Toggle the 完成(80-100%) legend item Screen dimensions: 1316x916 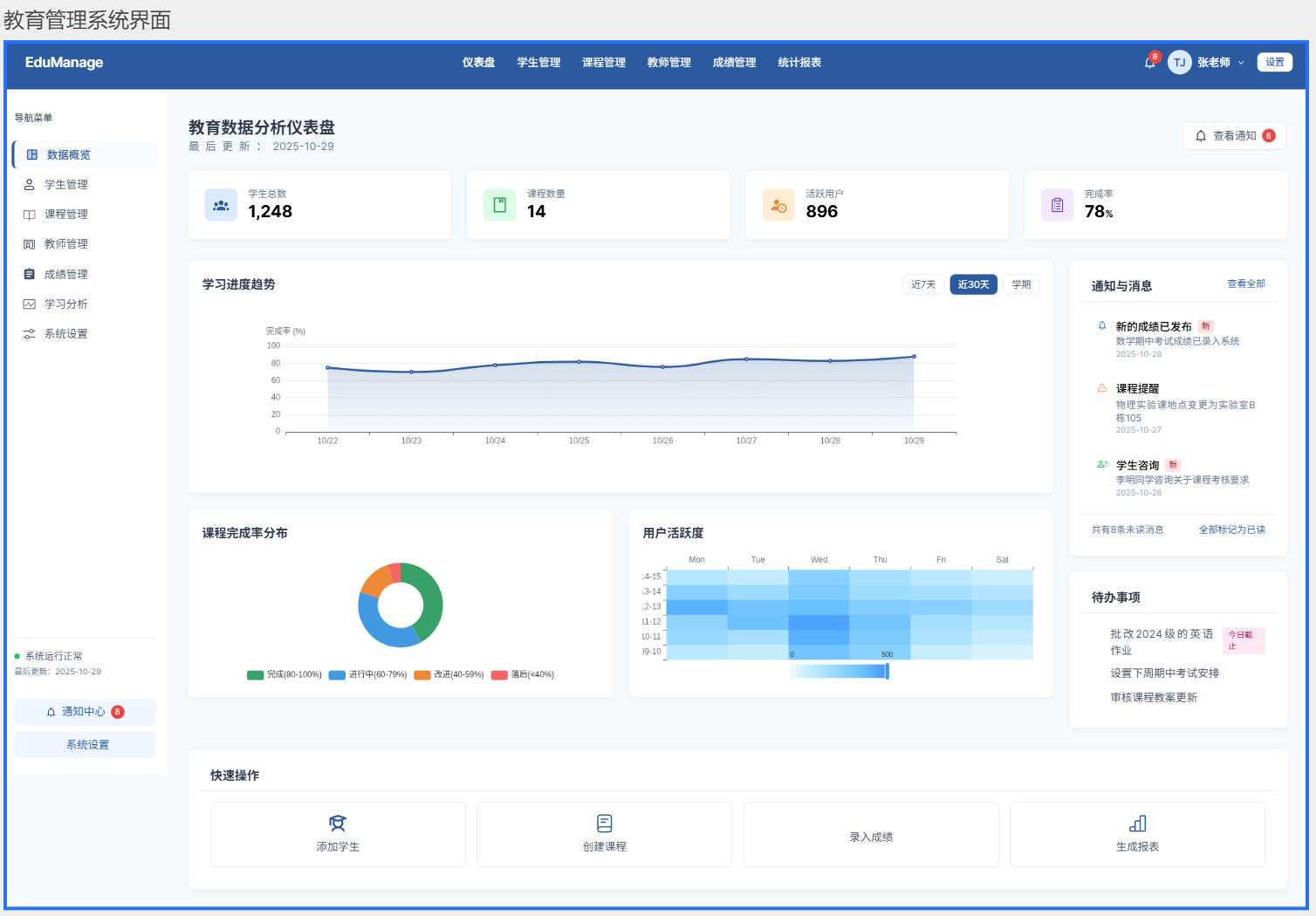pyautogui.click(x=284, y=674)
